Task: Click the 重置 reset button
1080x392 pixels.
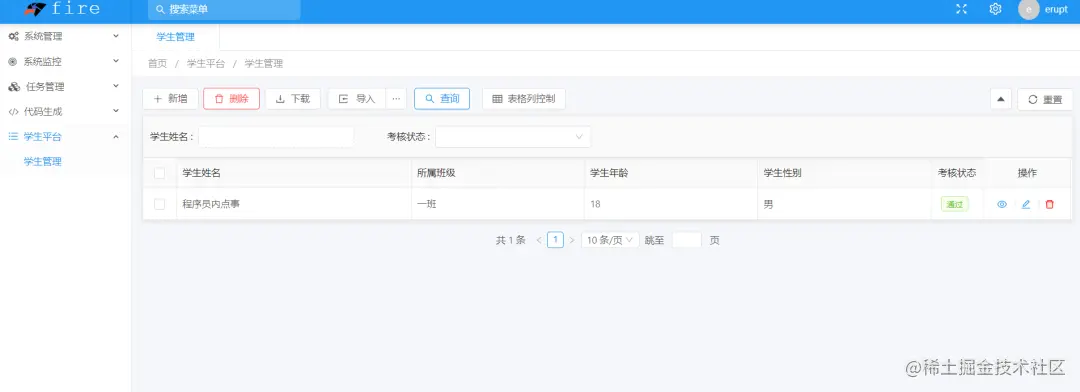Action: pyautogui.click(x=1045, y=99)
